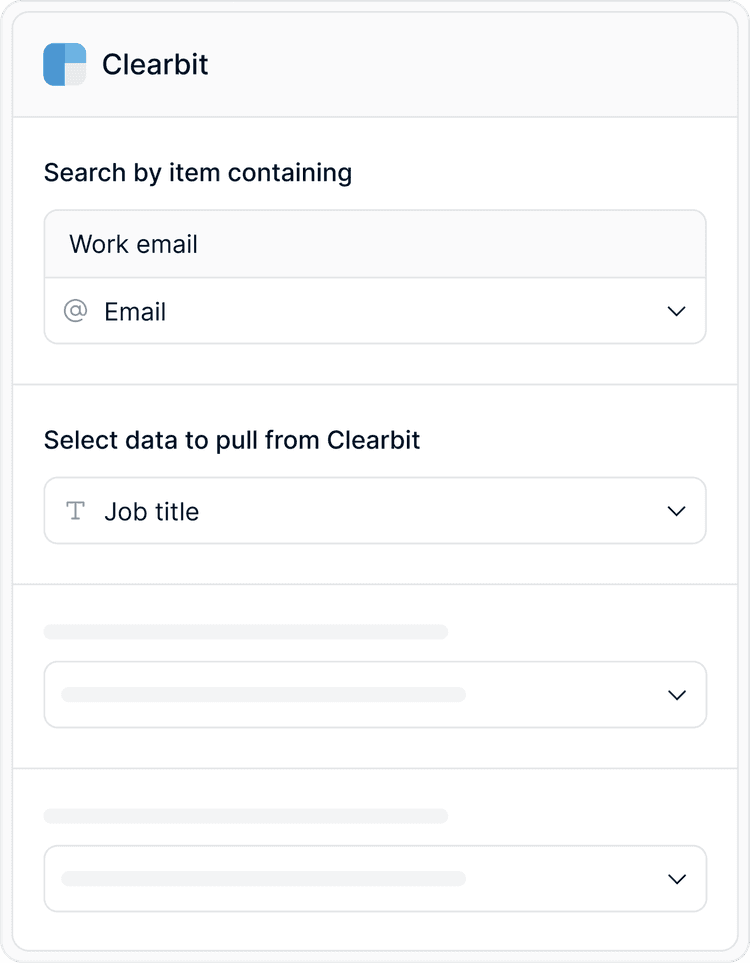Click the Work email field header
The width and height of the screenshot is (750, 963).
(x=375, y=244)
